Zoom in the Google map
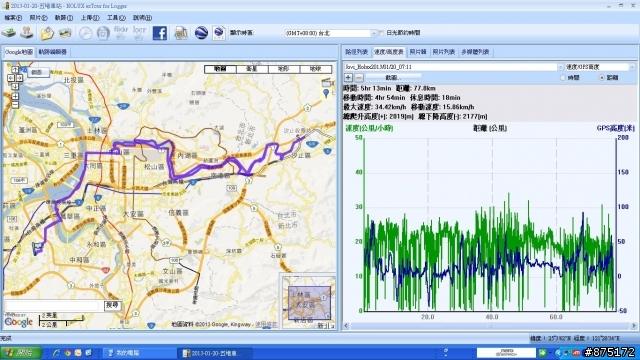The width and height of the screenshot is (640, 360). [x=15, y=96]
